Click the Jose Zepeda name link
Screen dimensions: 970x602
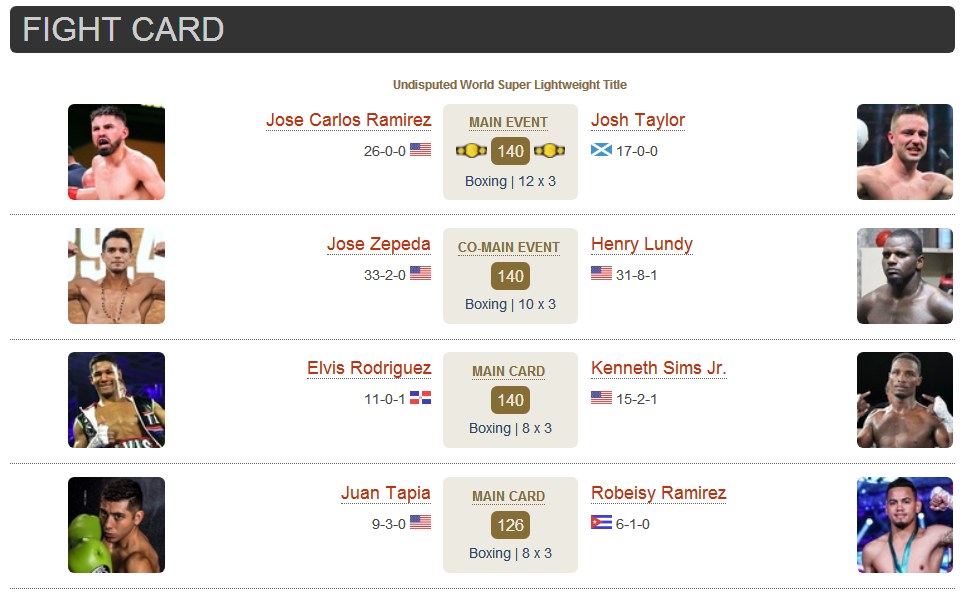[379, 244]
